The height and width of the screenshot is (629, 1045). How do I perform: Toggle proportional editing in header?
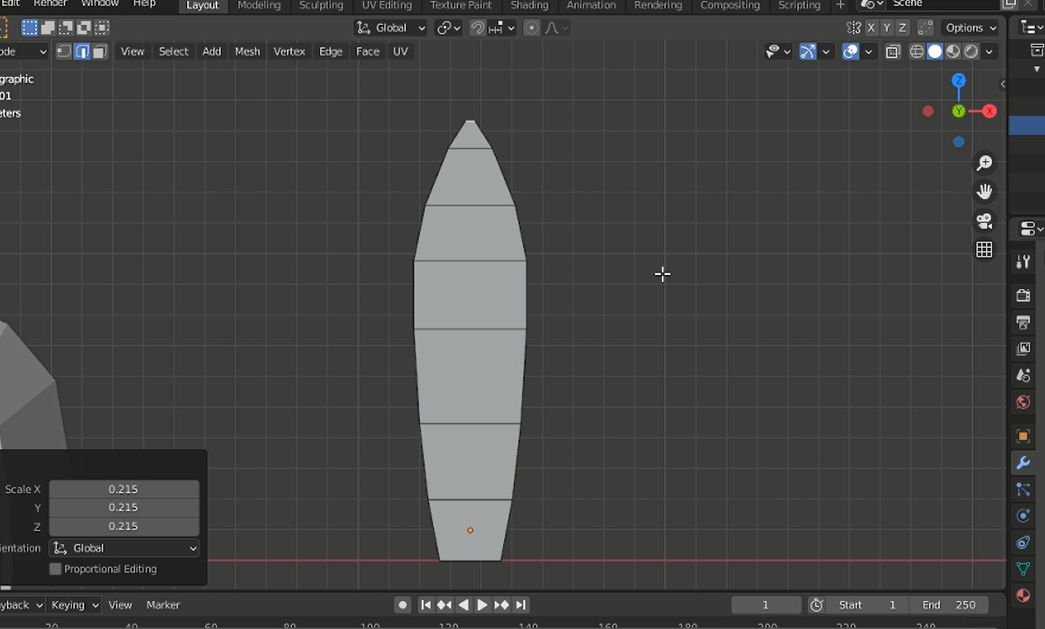(x=531, y=27)
